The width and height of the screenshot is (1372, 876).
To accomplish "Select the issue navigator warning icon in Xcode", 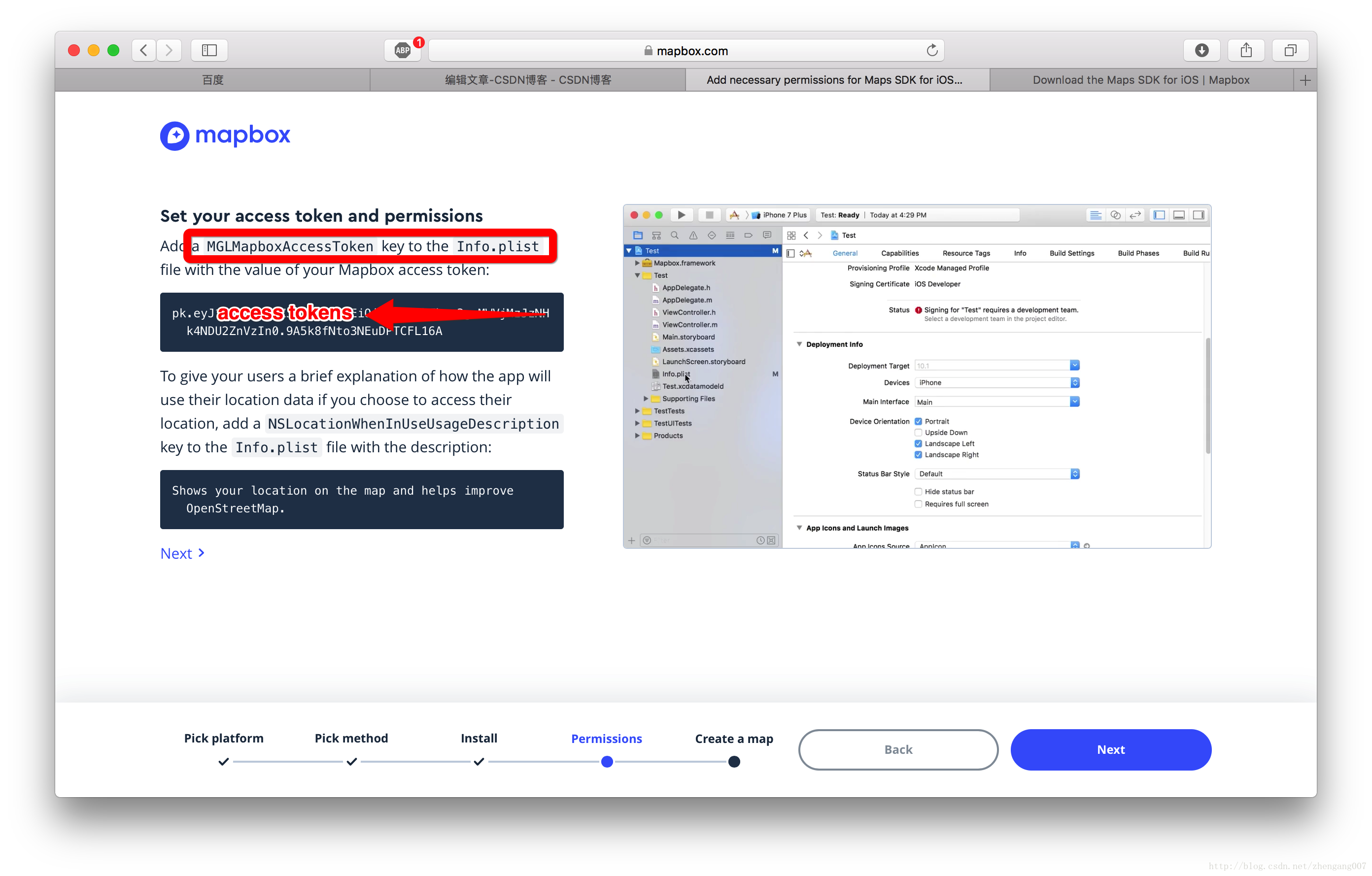I will (x=693, y=235).
